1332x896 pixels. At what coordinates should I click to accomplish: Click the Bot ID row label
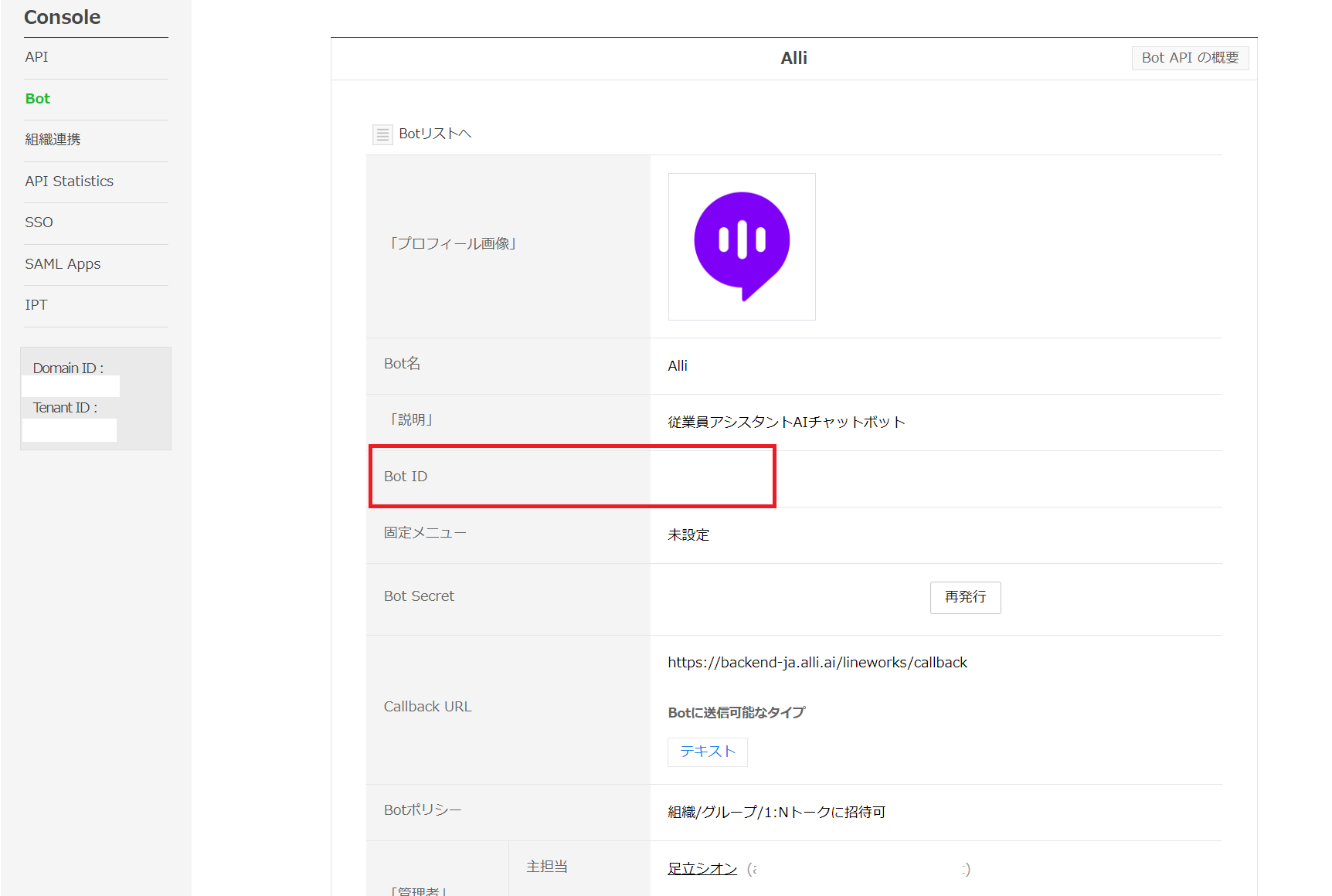(406, 477)
